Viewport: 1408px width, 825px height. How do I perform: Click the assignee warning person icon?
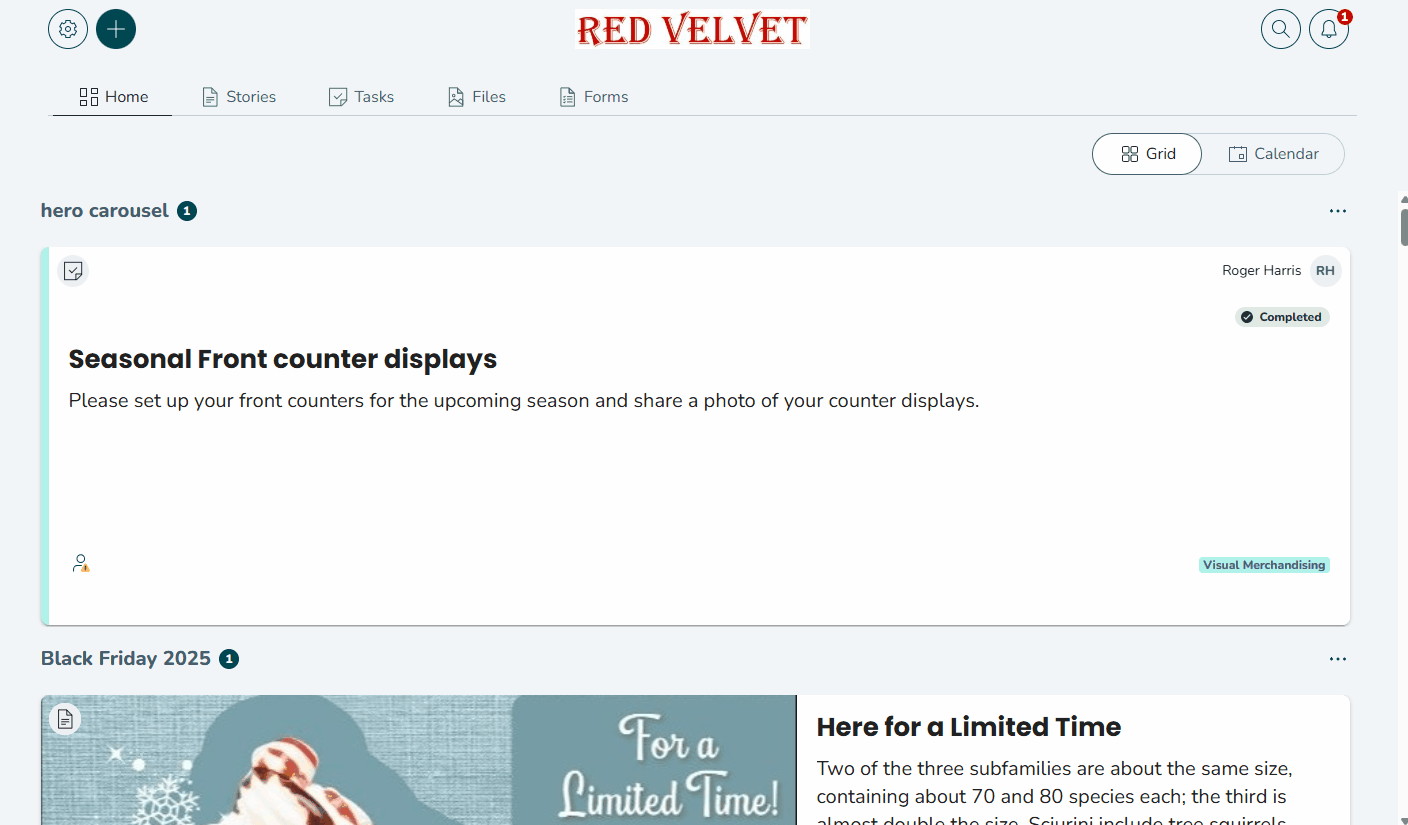(x=81, y=564)
